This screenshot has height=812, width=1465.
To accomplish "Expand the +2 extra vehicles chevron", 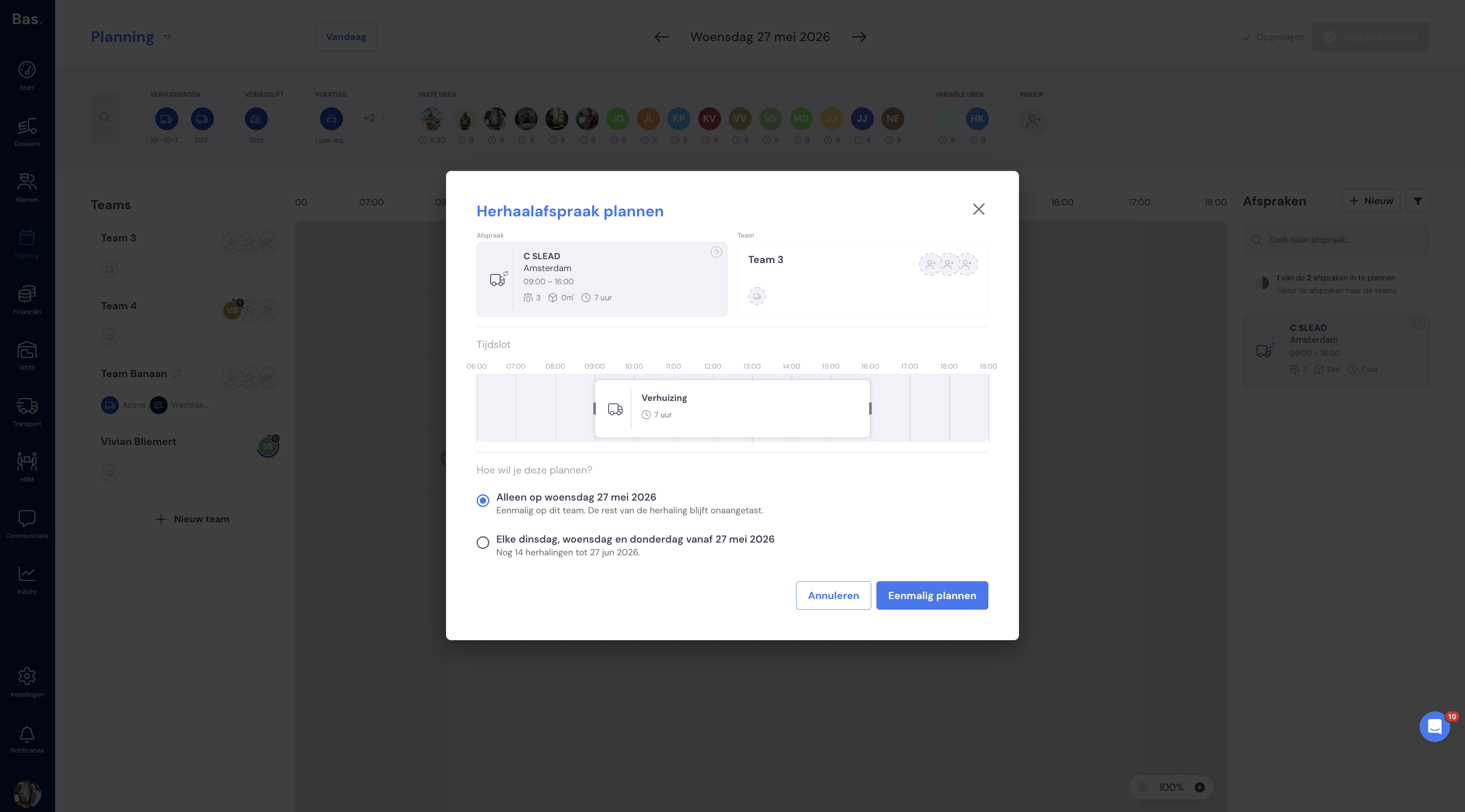I will [x=383, y=118].
